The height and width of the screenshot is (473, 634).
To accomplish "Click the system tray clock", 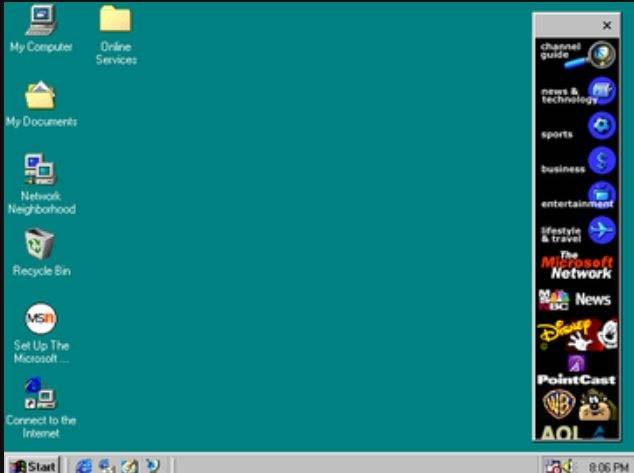I will click(x=606, y=466).
